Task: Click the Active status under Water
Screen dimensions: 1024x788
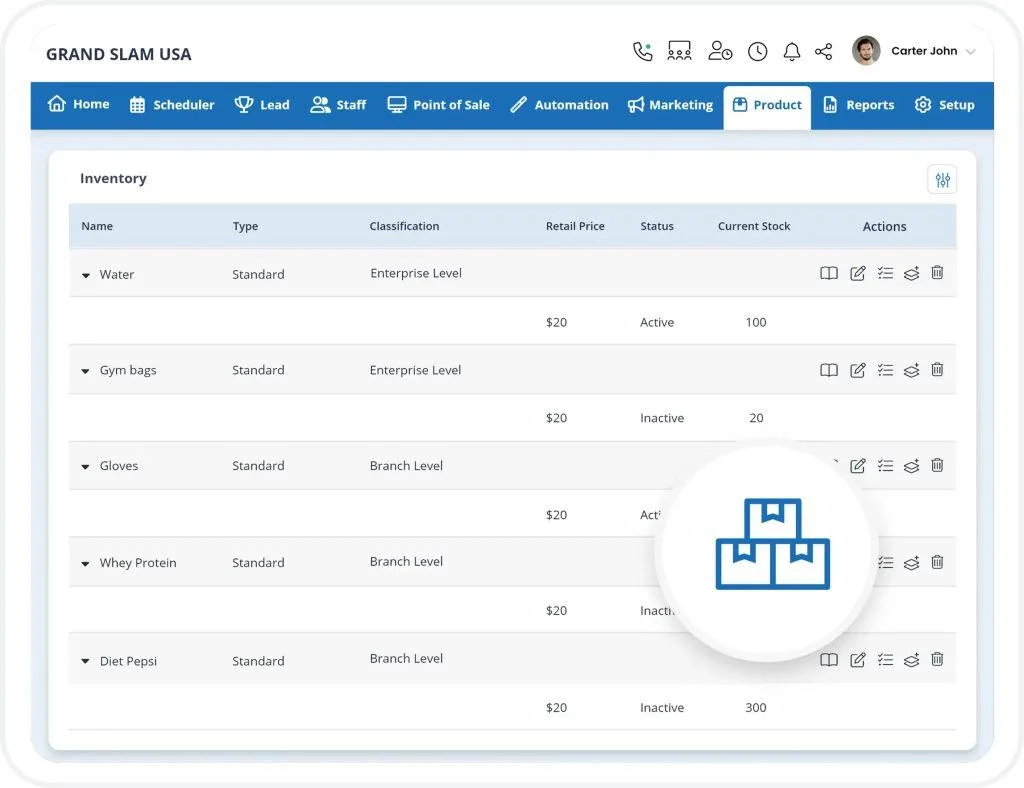Action: [x=656, y=323]
